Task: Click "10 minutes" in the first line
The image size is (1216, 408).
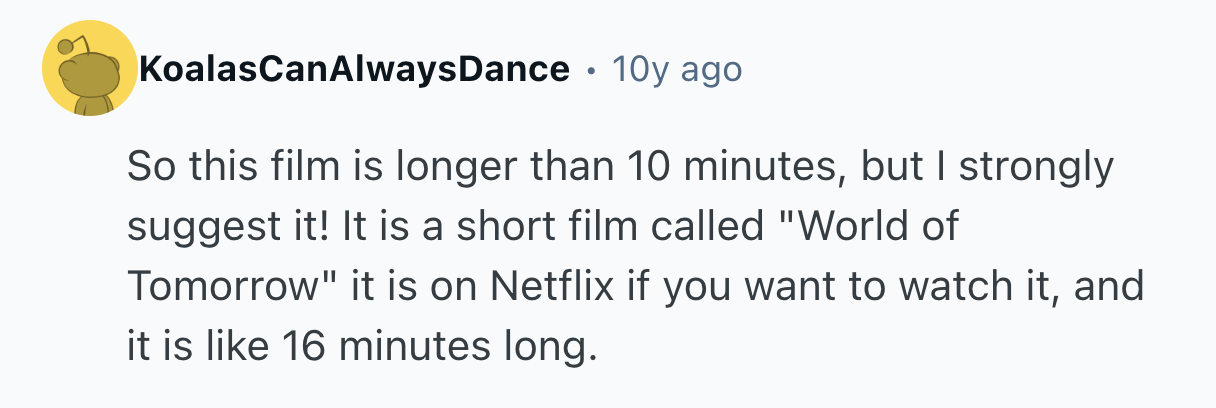Action: tap(727, 167)
